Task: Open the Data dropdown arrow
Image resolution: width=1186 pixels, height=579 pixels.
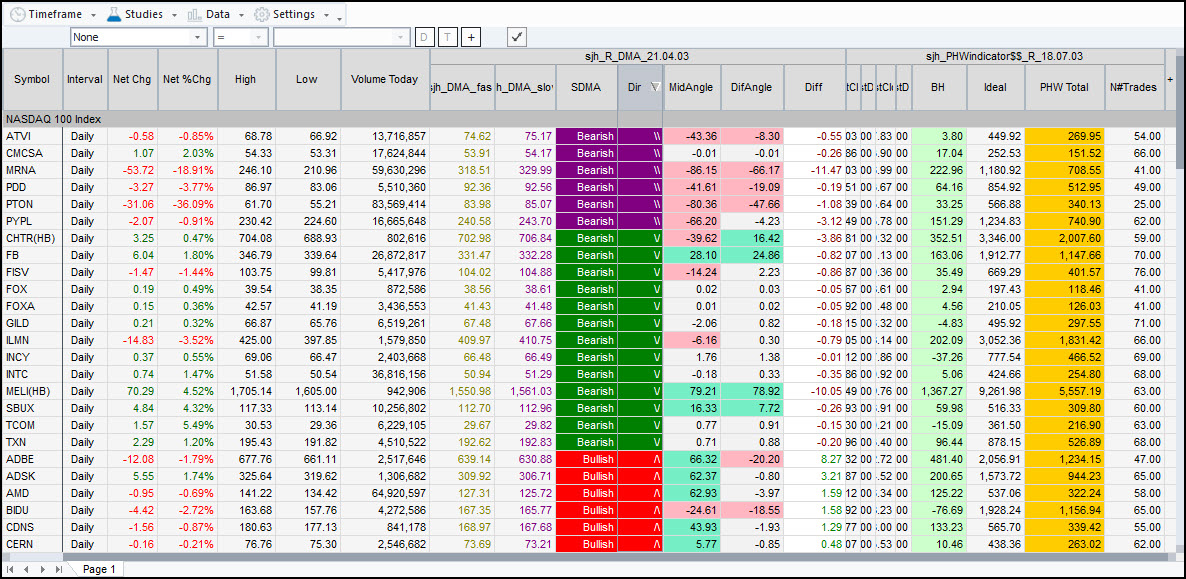Action: click(x=241, y=15)
